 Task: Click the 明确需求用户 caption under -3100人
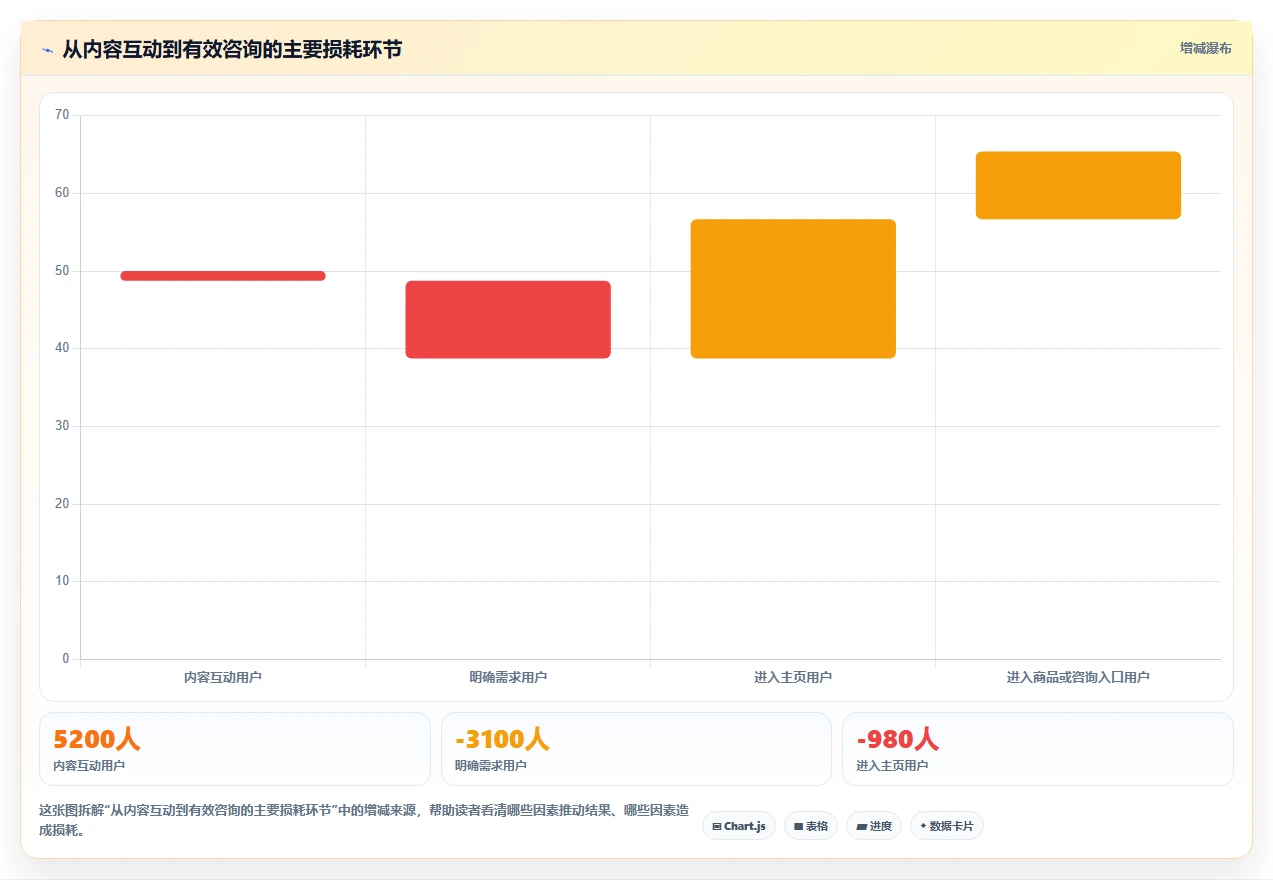point(491,766)
